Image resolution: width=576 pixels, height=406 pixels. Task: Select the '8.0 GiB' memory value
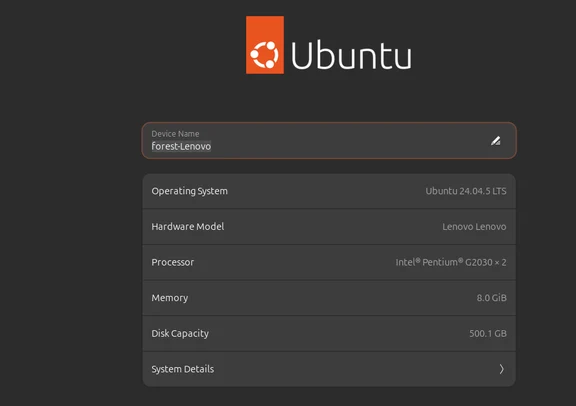click(492, 298)
